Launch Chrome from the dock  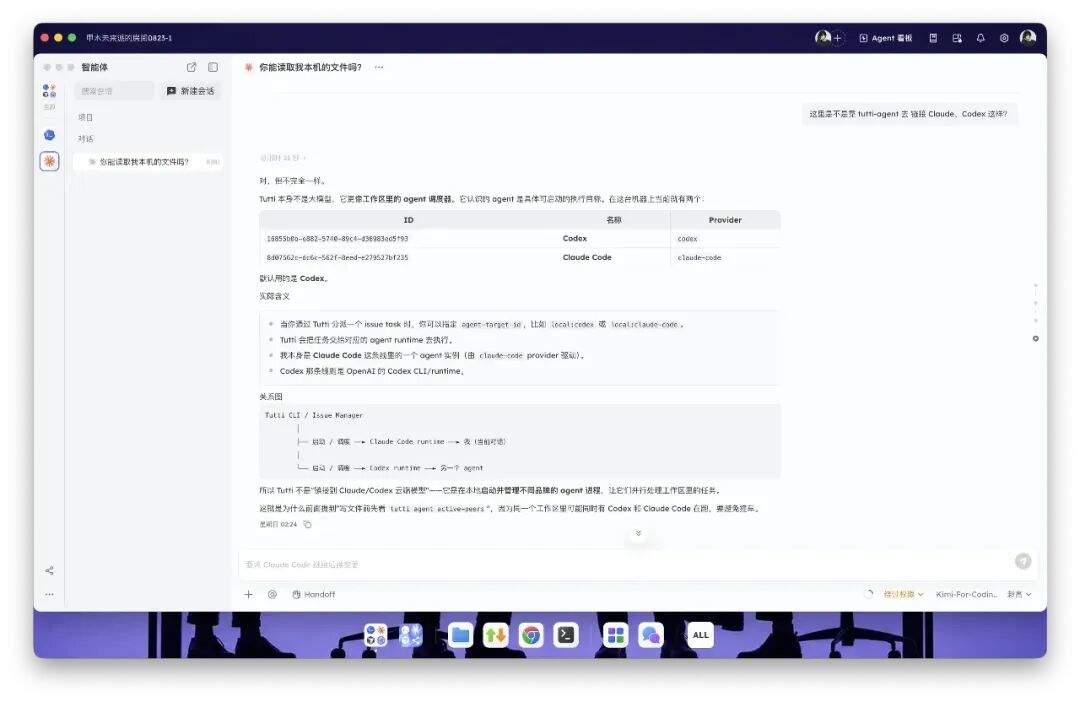(531, 635)
